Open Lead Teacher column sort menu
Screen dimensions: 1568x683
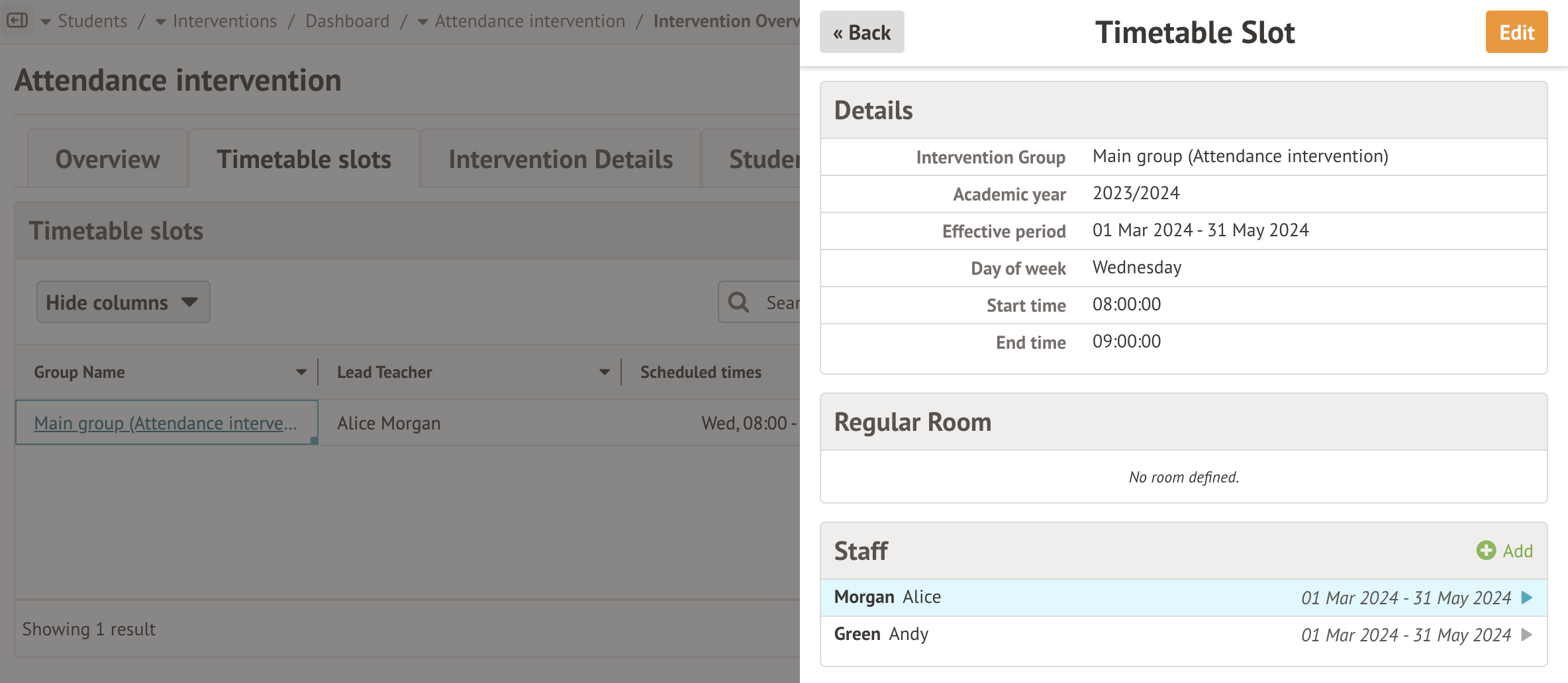(x=605, y=372)
